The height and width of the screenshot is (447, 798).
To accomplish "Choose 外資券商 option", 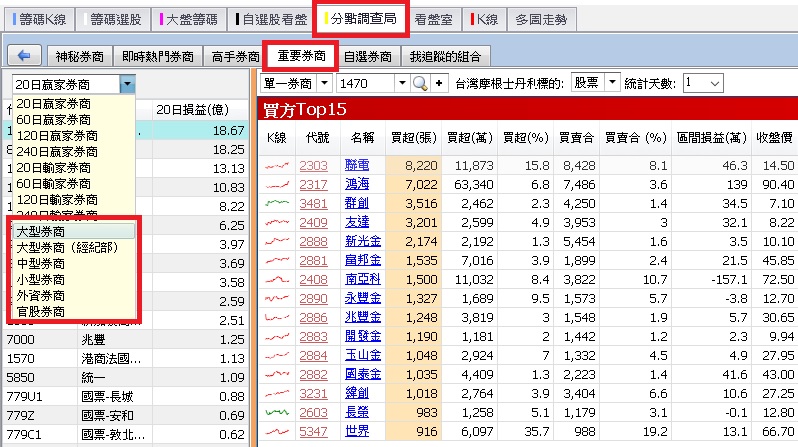I will 74,296.
